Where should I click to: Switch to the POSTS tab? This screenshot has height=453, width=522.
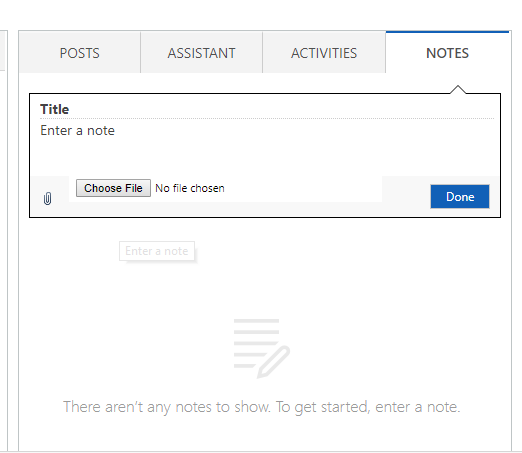pos(80,53)
